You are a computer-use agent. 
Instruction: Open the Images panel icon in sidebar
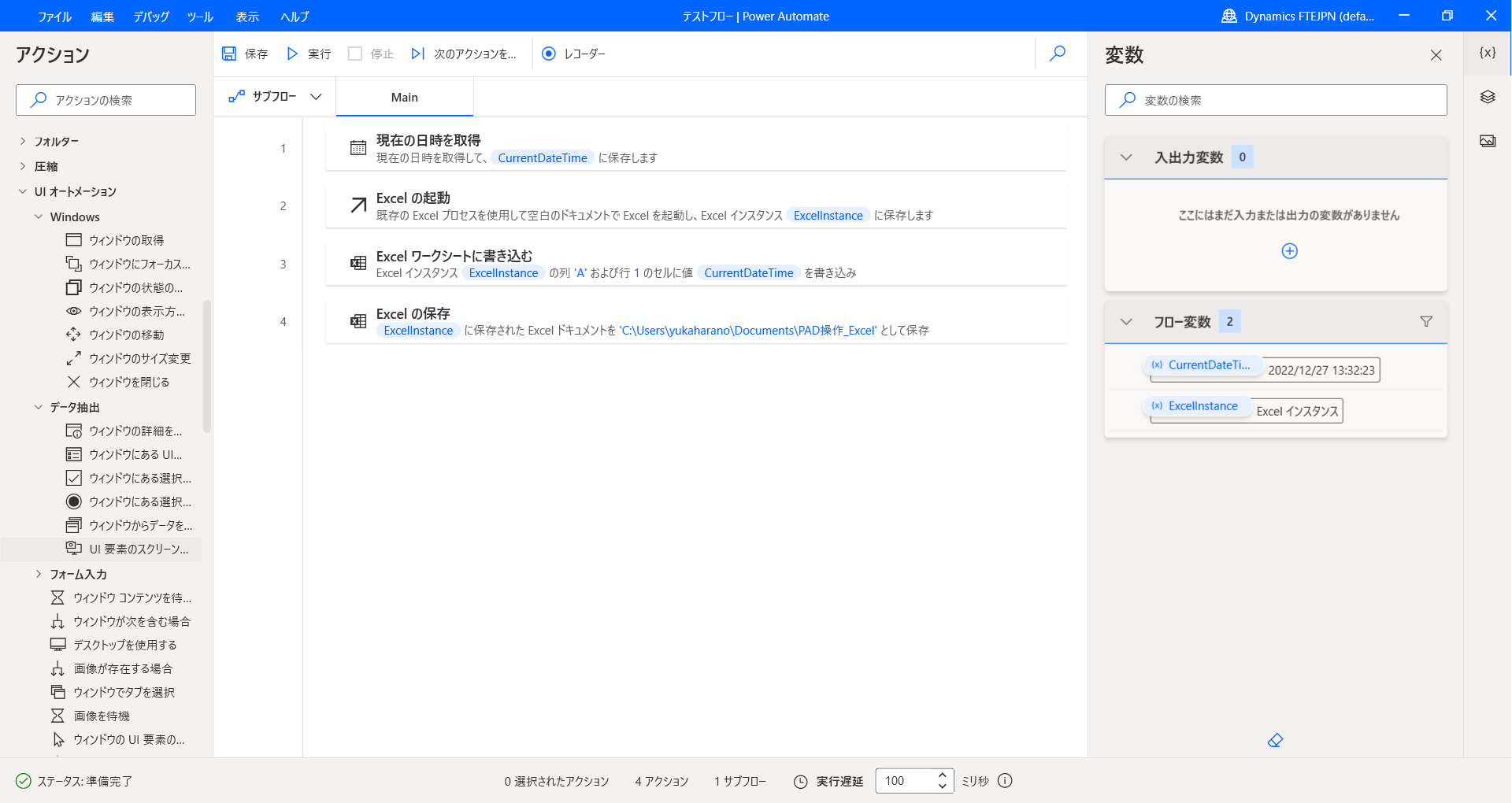[1487, 141]
